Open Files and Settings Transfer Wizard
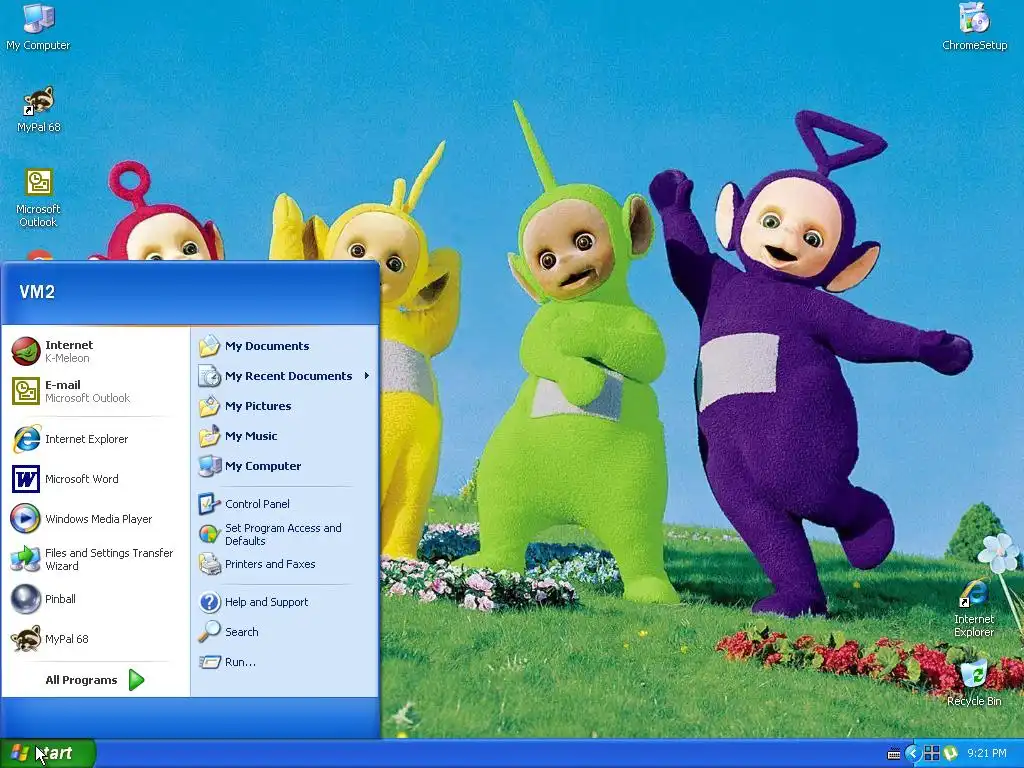Screen dimensions: 1024x768 [x=95, y=559]
